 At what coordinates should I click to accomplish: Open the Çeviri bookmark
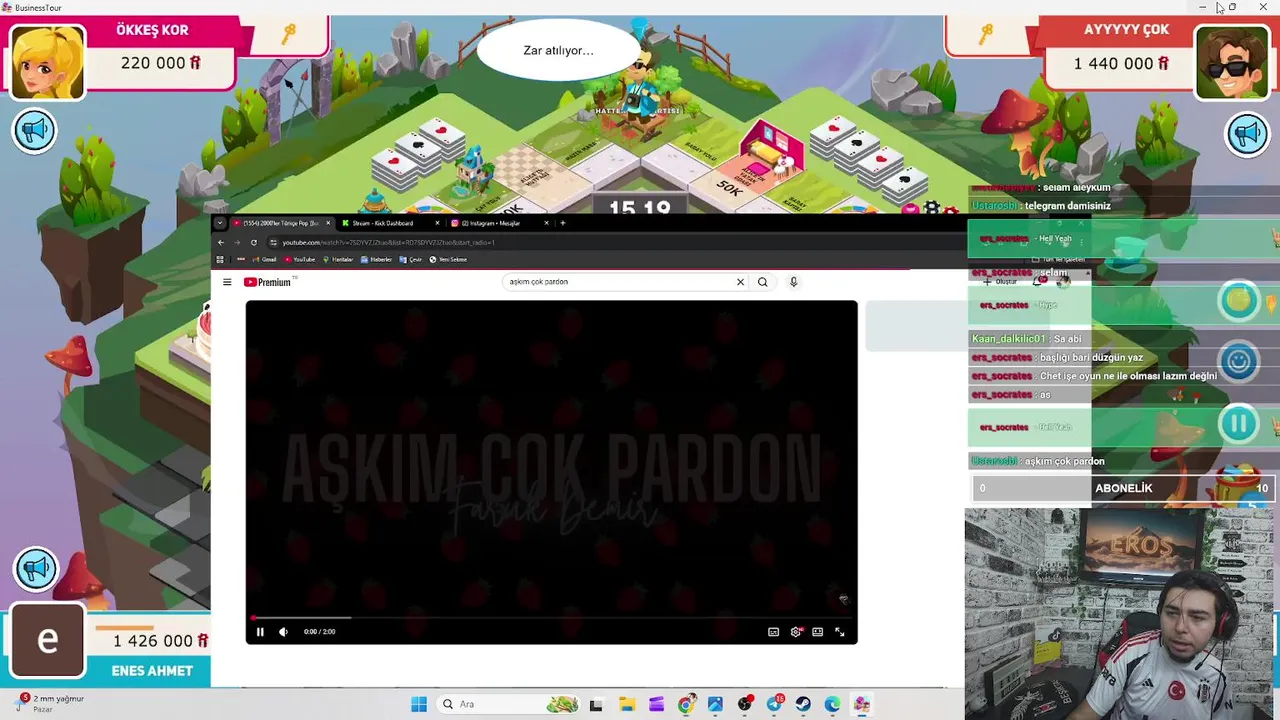(x=411, y=259)
